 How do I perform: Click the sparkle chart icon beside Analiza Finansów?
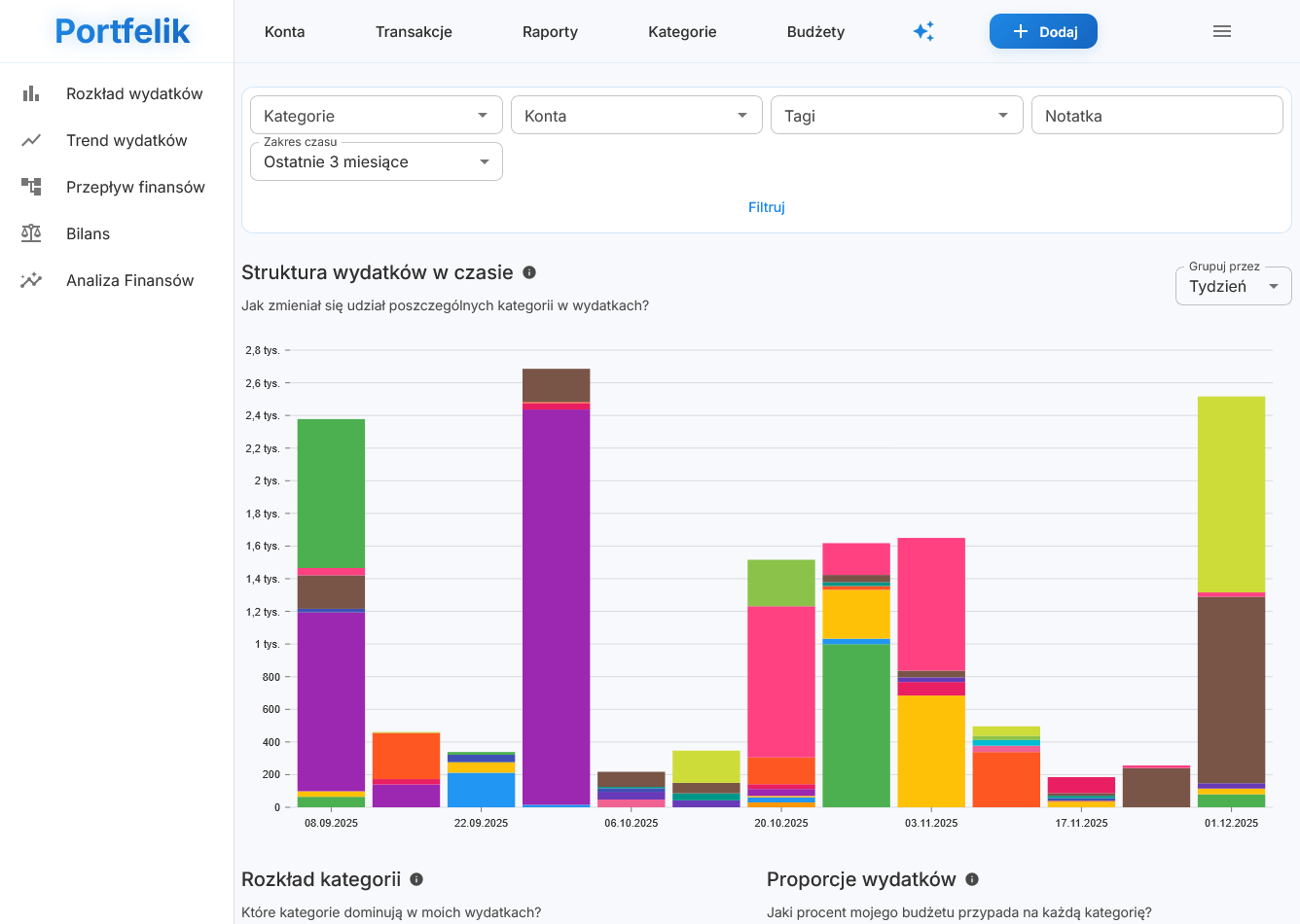click(31, 280)
